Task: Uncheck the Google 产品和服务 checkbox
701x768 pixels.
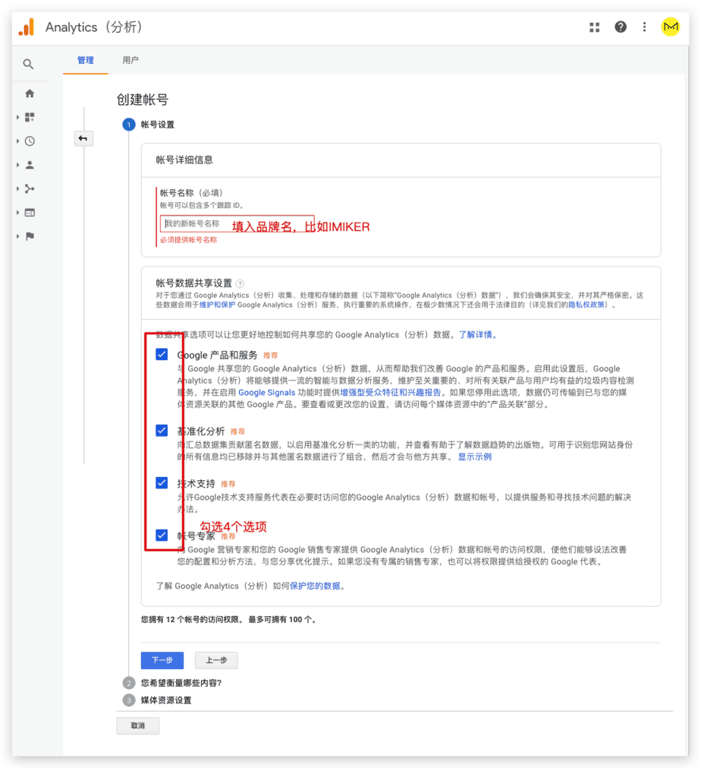Action: coord(162,354)
